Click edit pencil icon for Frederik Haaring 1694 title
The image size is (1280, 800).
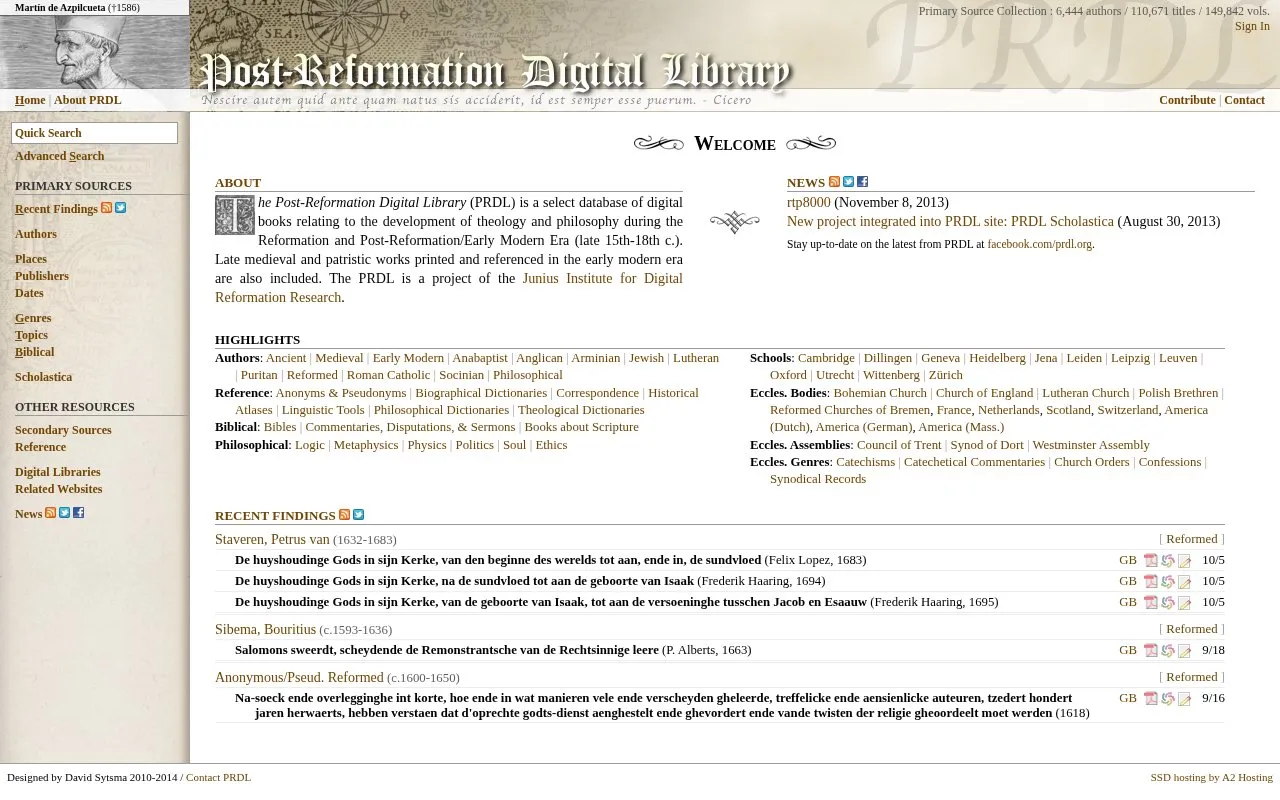[x=1185, y=582]
